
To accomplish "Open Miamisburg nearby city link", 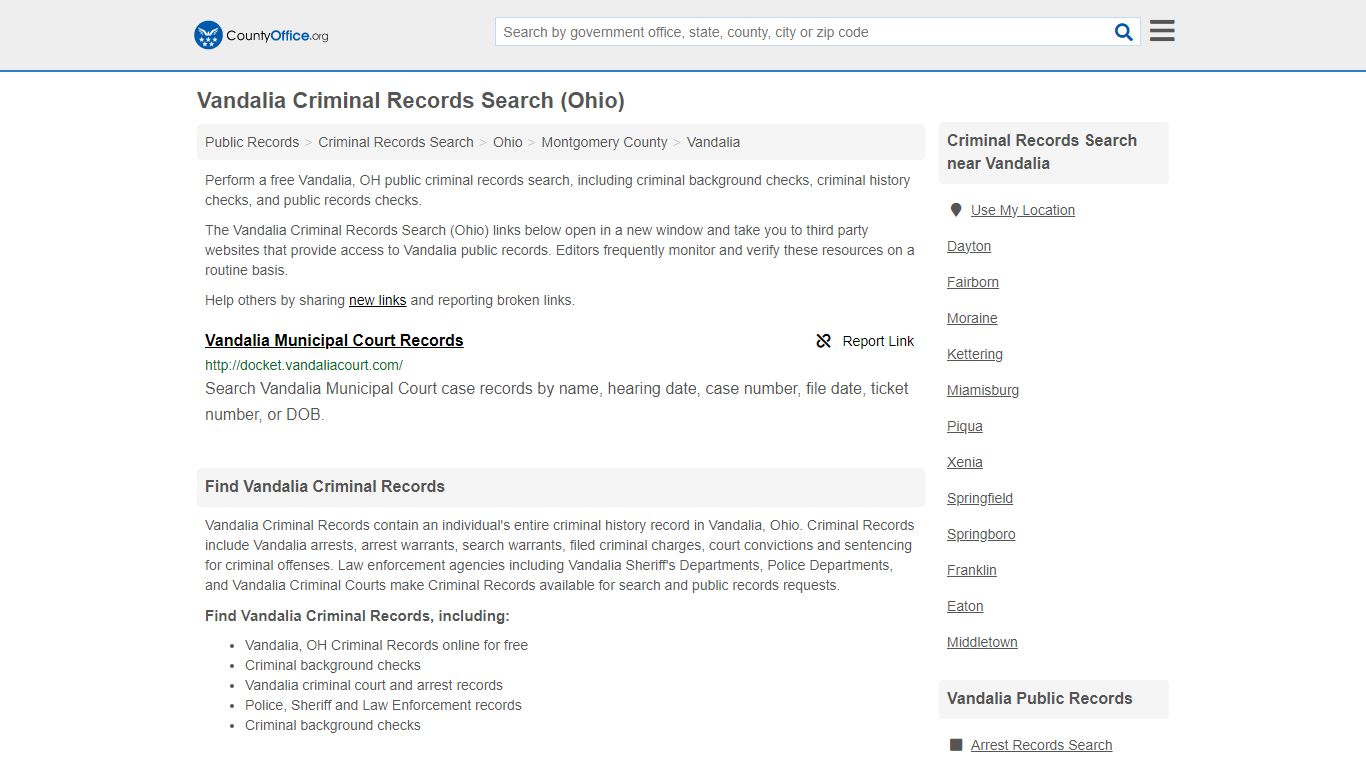I will coord(983,390).
